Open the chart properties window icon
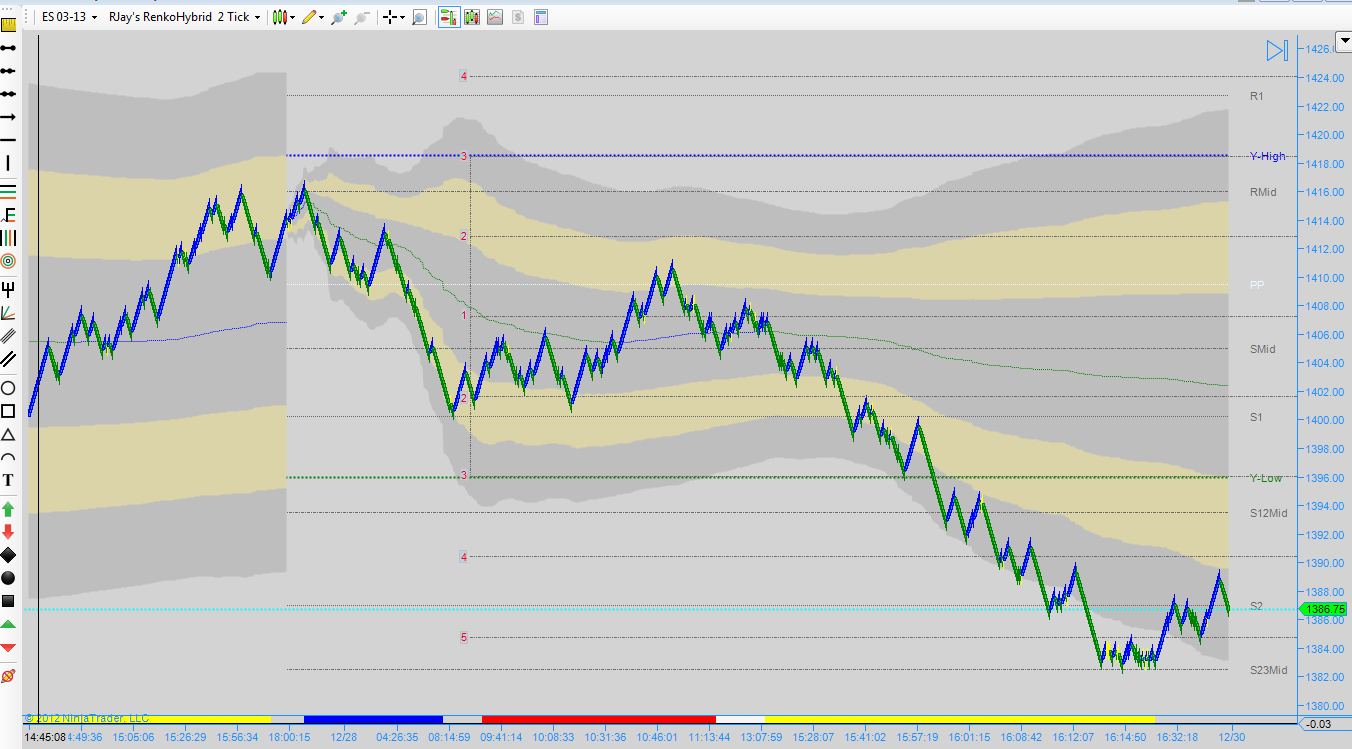This screenshot has width=1352, height=749. click(540, 17)
